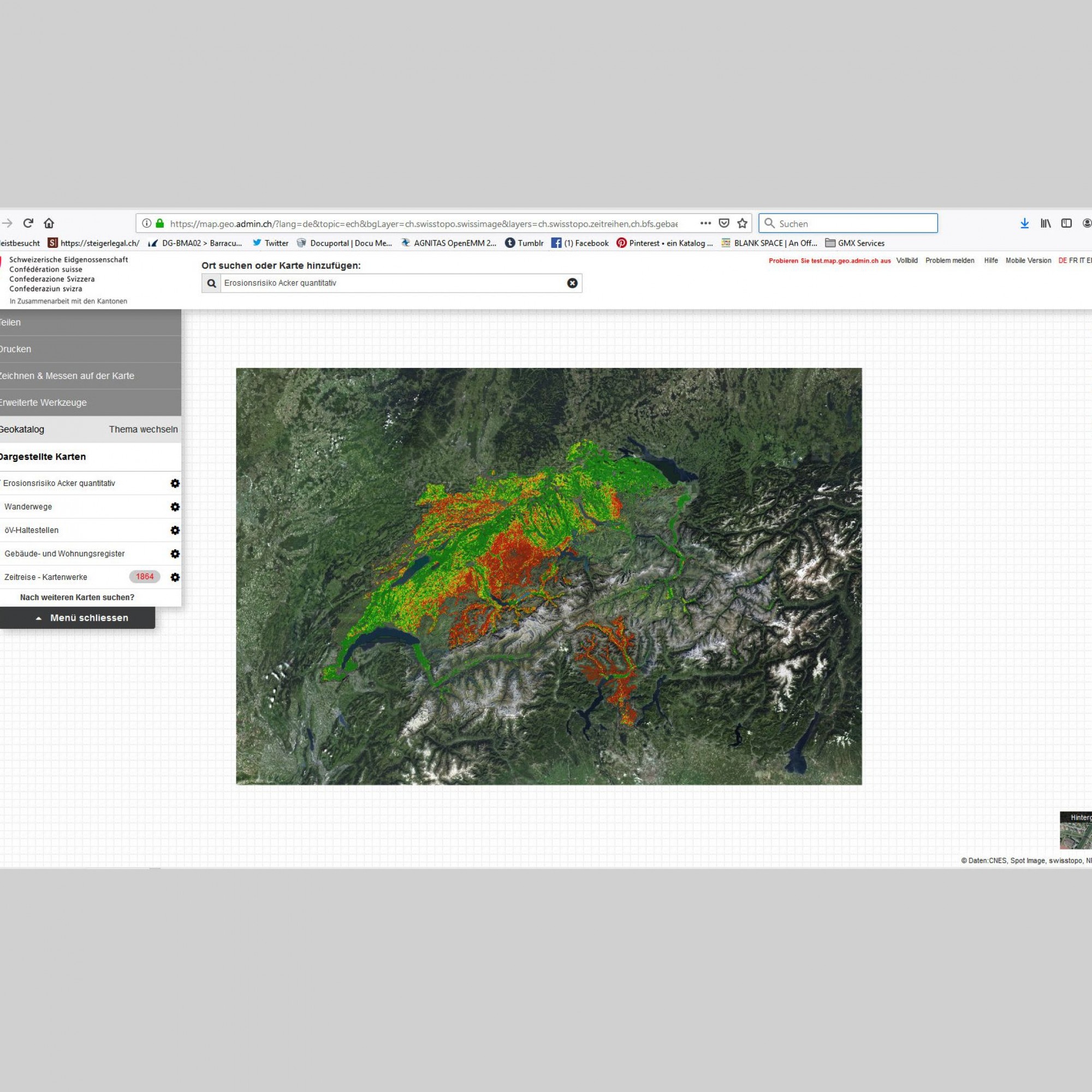The width and height of the screenshot is (1092, 1092).
Task: Focus the browser URL address bar
Action: [424, 224]
